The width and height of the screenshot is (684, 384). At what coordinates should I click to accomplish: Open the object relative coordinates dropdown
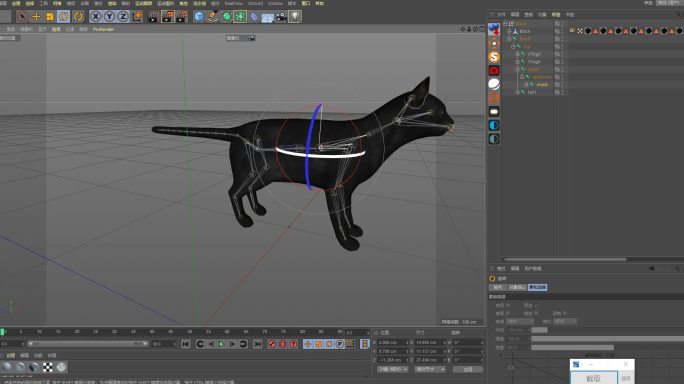click(x=393, y=369)
